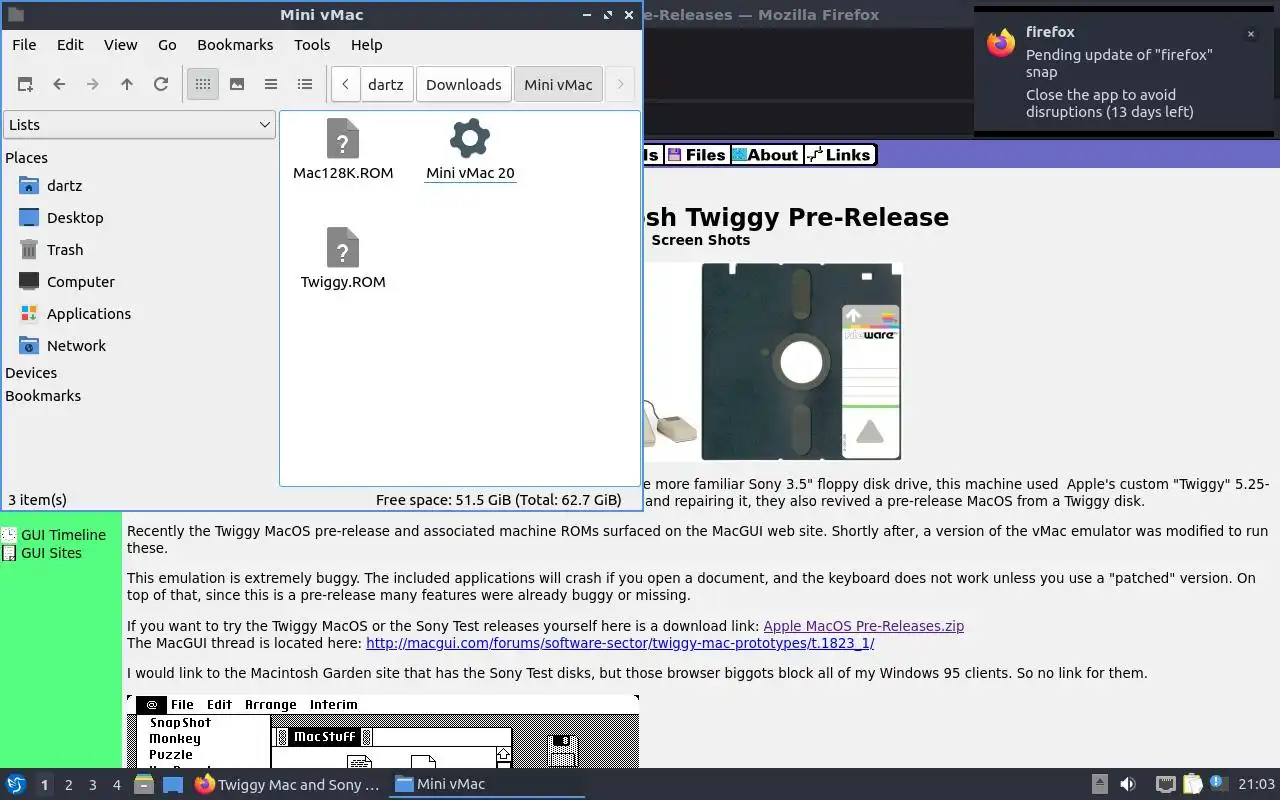Open the macgui.com forum thread link
This screenshot has height=800, width=1280.
(x=620, y=643)
